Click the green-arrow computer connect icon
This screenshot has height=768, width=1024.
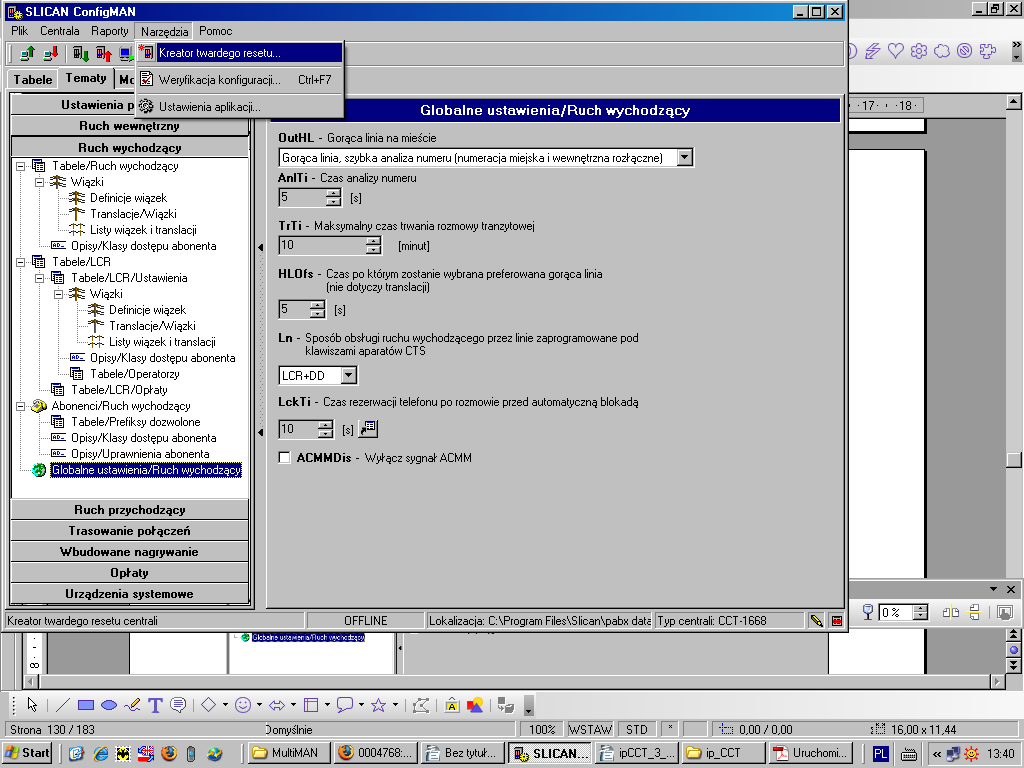tap(27, 54)
